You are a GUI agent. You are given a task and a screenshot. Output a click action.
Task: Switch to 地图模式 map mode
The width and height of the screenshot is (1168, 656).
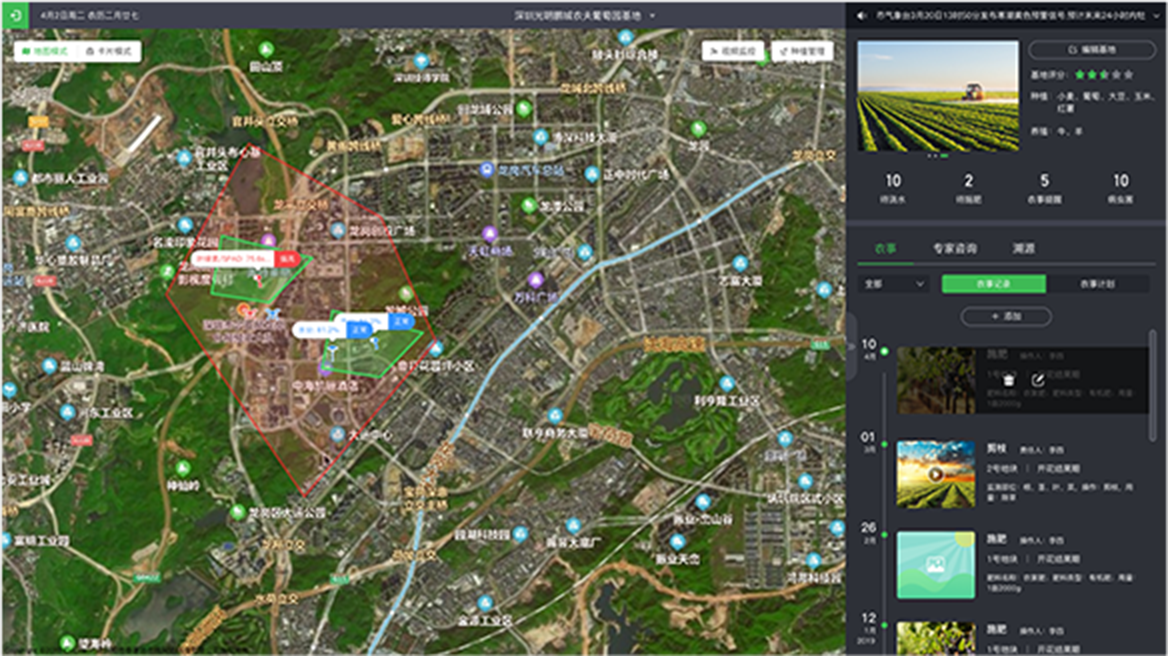coord(45,50)
